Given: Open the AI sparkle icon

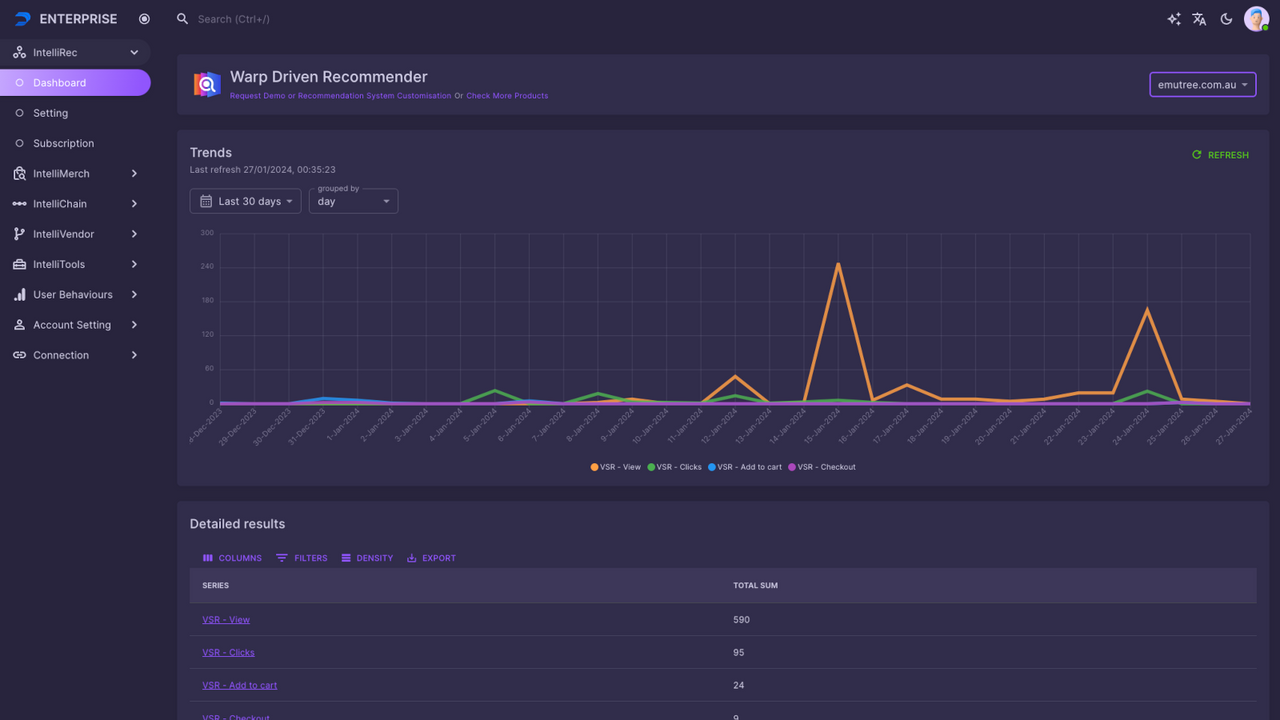Looking at the screenshot, I should click(1174, 19).
